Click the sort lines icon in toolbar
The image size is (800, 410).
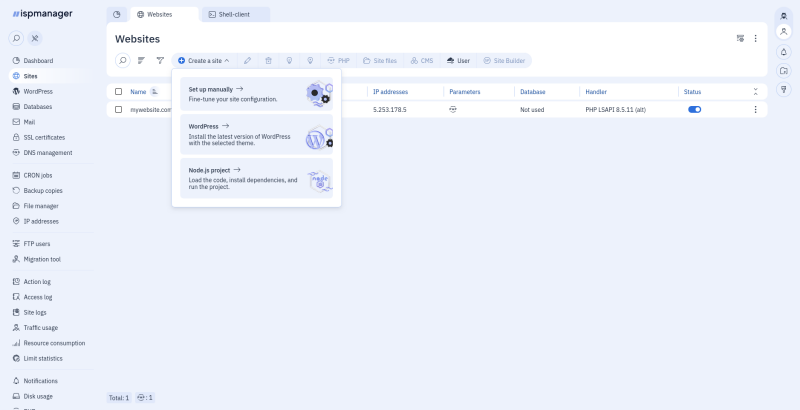click(141, 61)
